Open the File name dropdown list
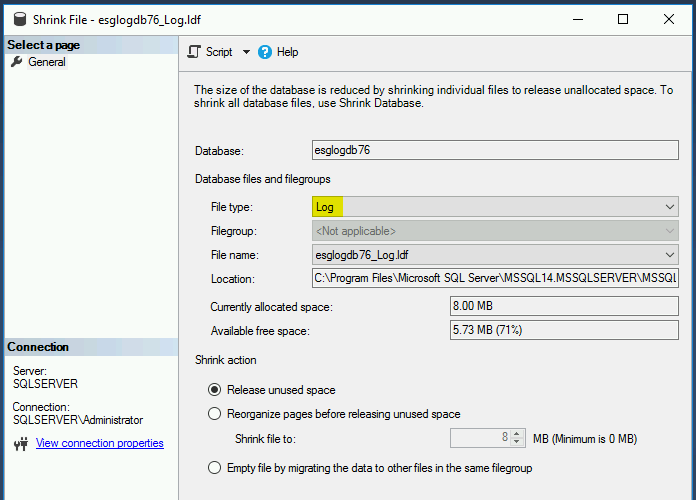This screenshot has height=500, width=696. (670, 255)
